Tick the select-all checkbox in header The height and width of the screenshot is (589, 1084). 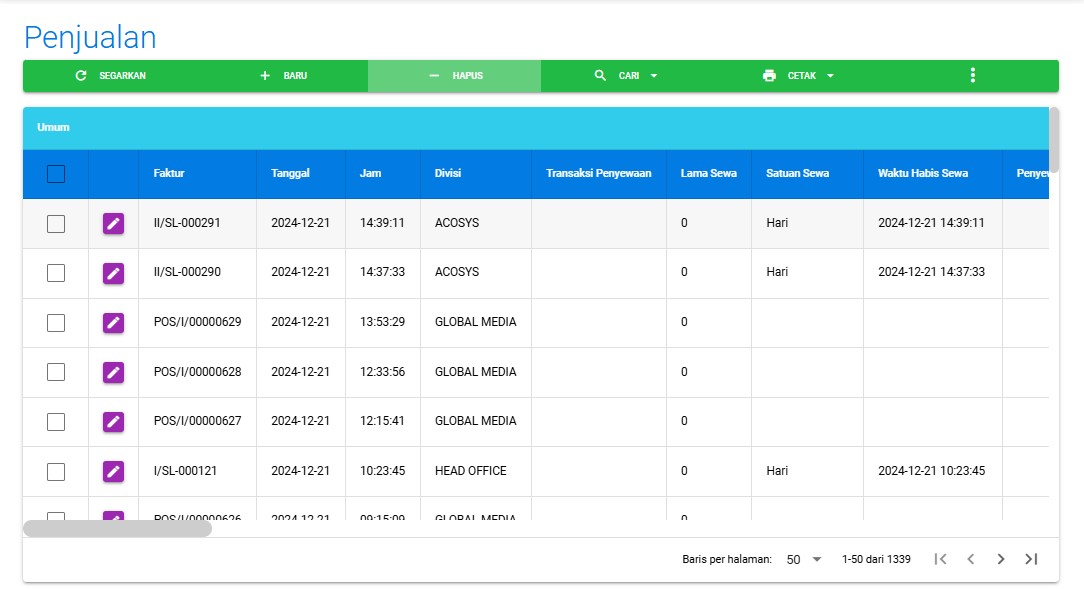tap(56, 174)
